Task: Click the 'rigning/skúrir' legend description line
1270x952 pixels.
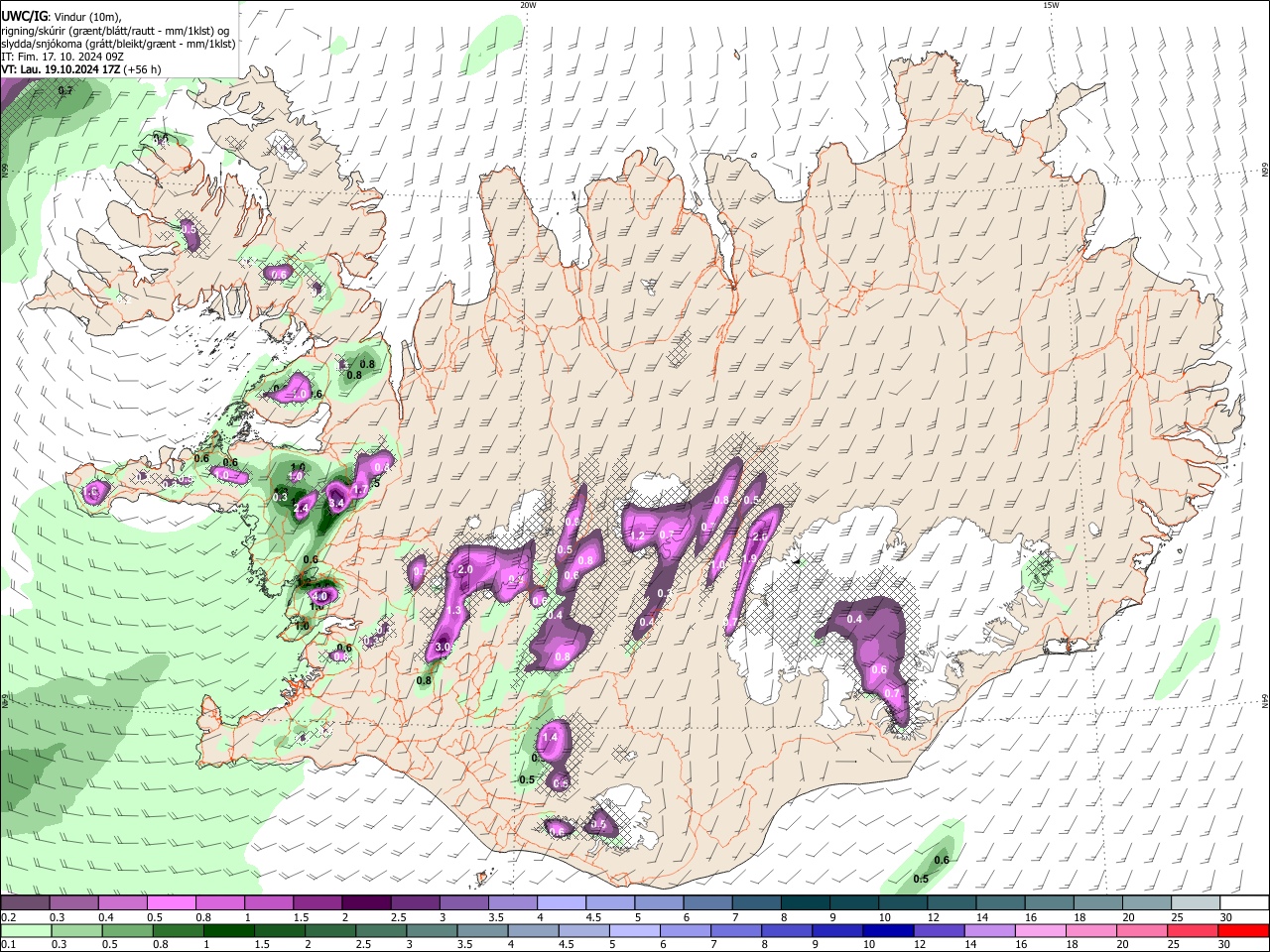Action: 116,31
